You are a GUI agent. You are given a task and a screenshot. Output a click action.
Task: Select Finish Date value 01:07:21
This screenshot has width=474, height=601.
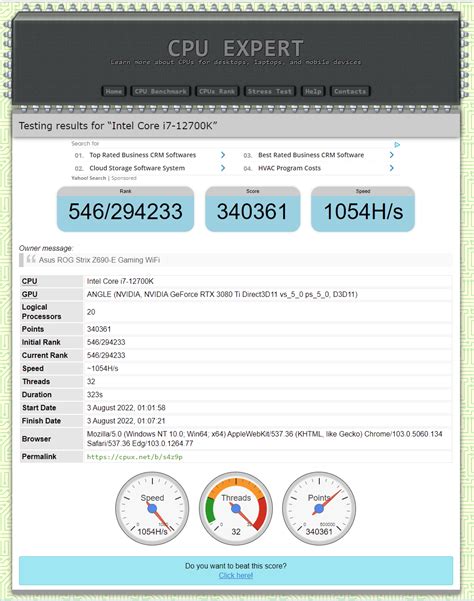coord(126,421)
